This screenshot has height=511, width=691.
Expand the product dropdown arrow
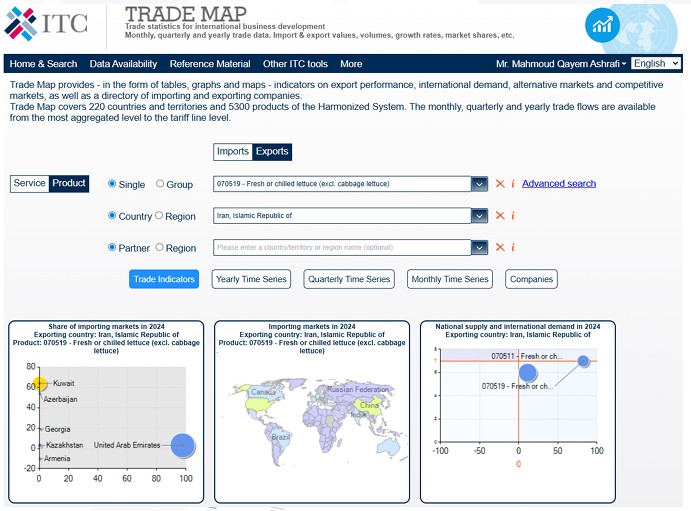(x=479, y=184)
